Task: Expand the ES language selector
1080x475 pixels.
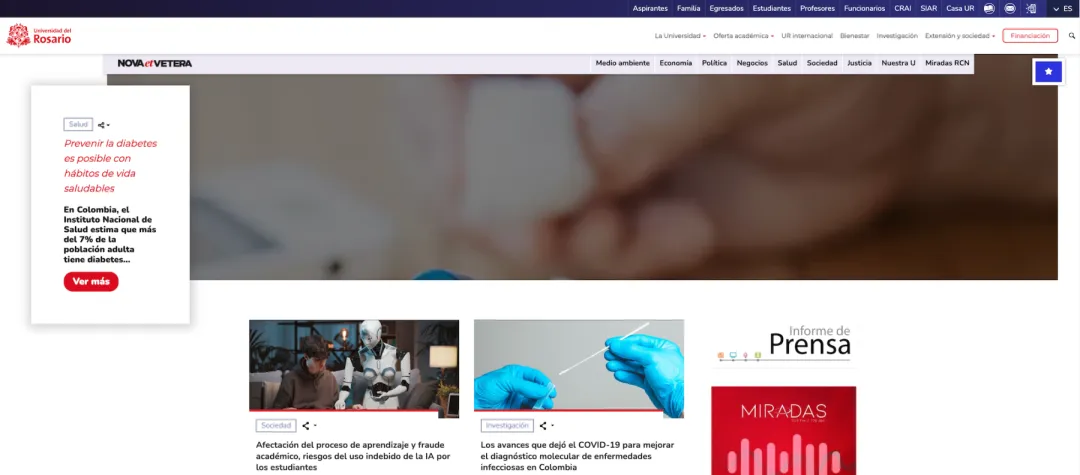Action: click(x=1062, y=8)
